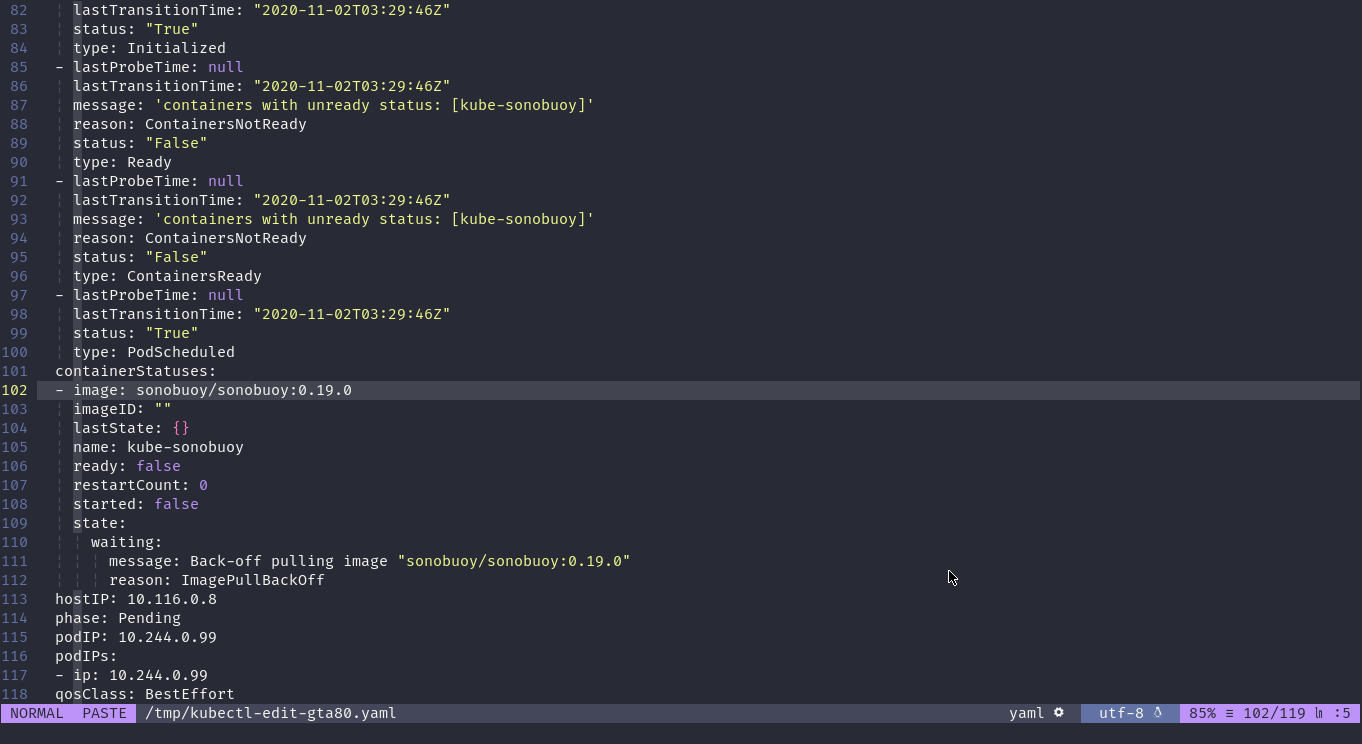The height and width of the screenshot is (744, 1362).
Task: Click hostIP 10.116.0.8
Action: click(x=136, y=599)
